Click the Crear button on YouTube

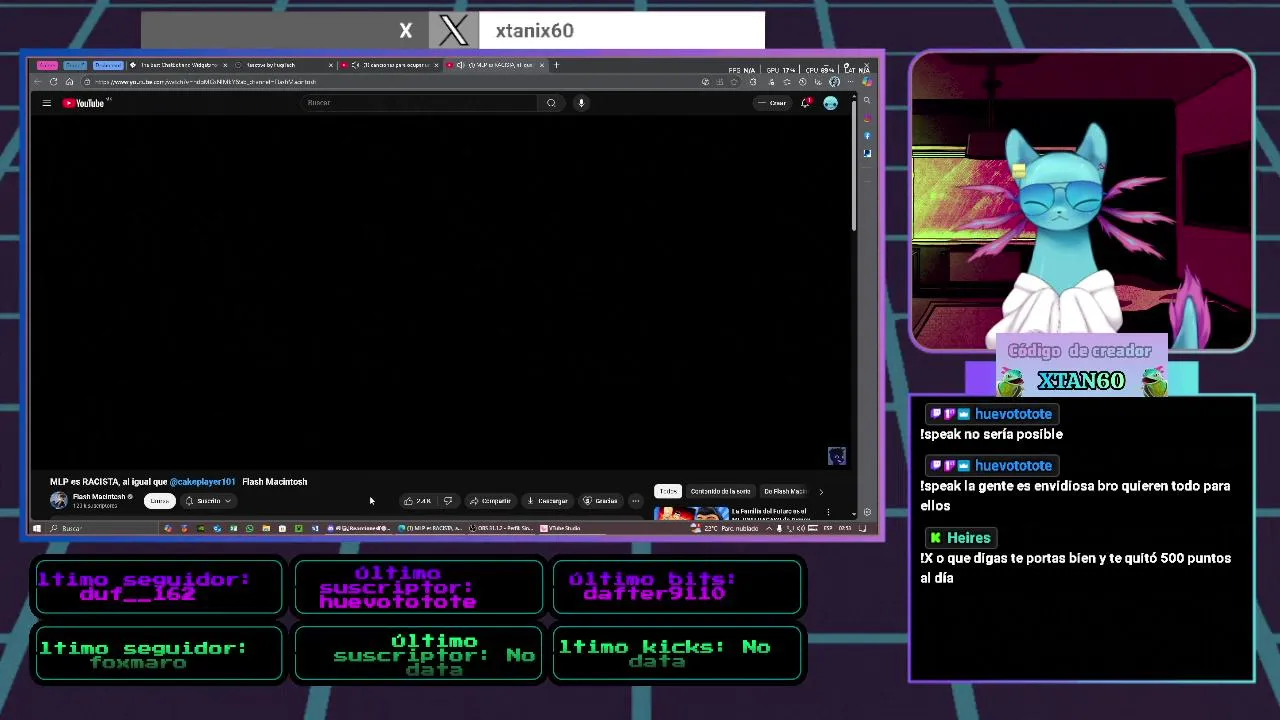point(773,103)
